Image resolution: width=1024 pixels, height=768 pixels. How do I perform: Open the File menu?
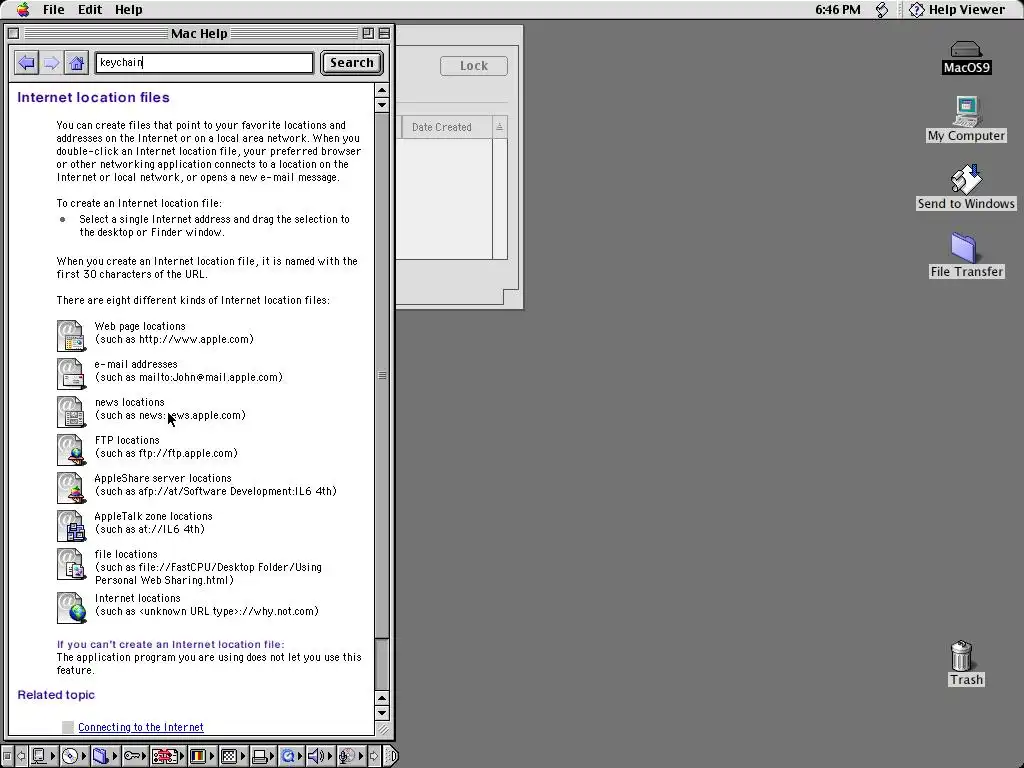(54, 9)
